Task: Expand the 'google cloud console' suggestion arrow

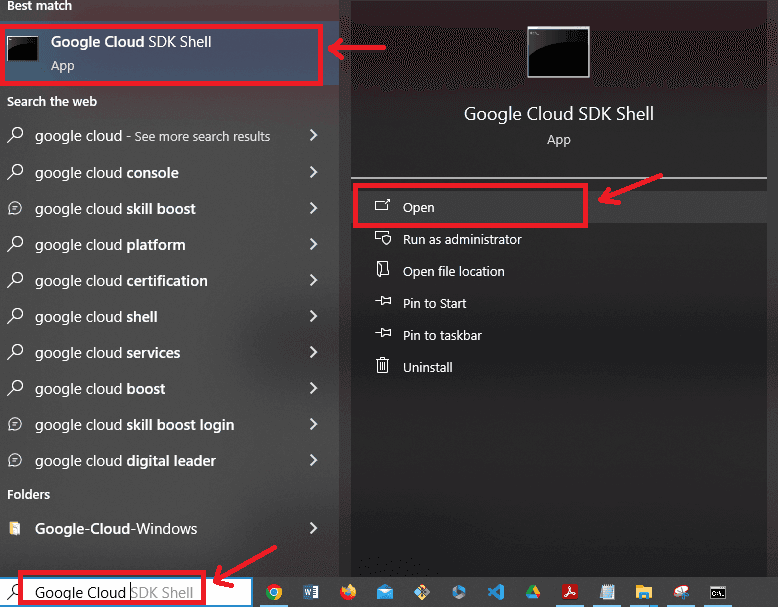Action: 313,173
